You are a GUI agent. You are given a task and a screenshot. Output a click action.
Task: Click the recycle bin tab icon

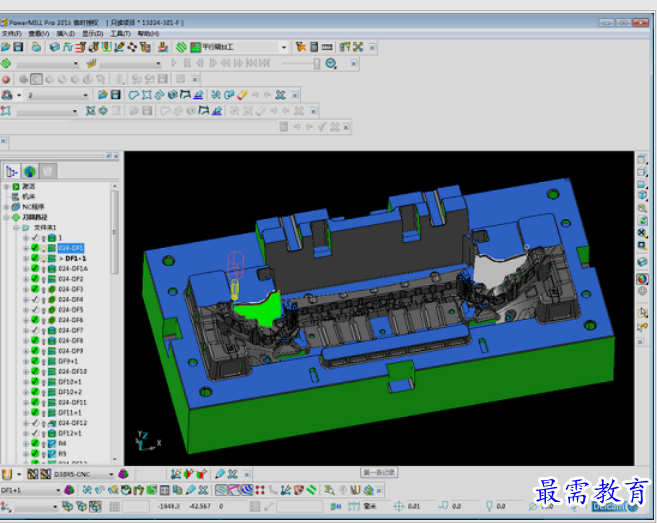(x=48, y=171)
